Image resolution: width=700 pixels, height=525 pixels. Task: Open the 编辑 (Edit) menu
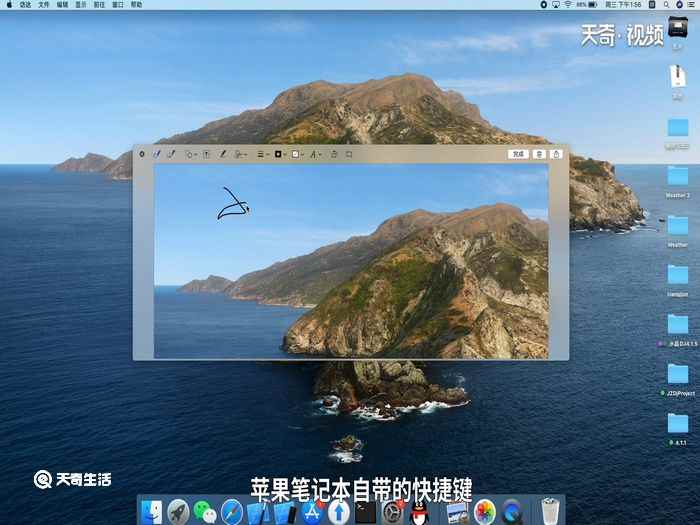click(x=62, y=4)
